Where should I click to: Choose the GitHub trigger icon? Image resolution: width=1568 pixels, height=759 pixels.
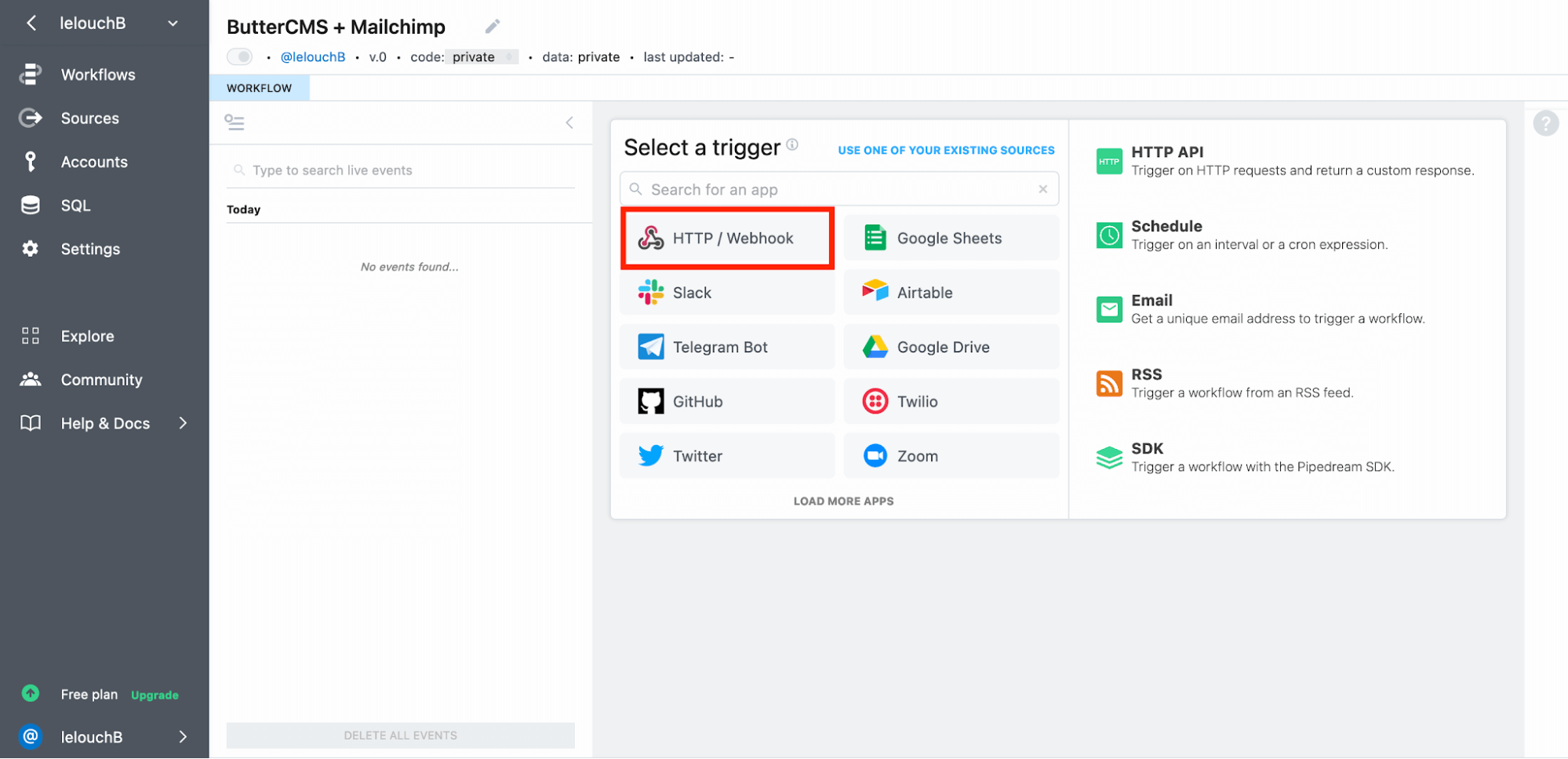[x=650, y=402]
